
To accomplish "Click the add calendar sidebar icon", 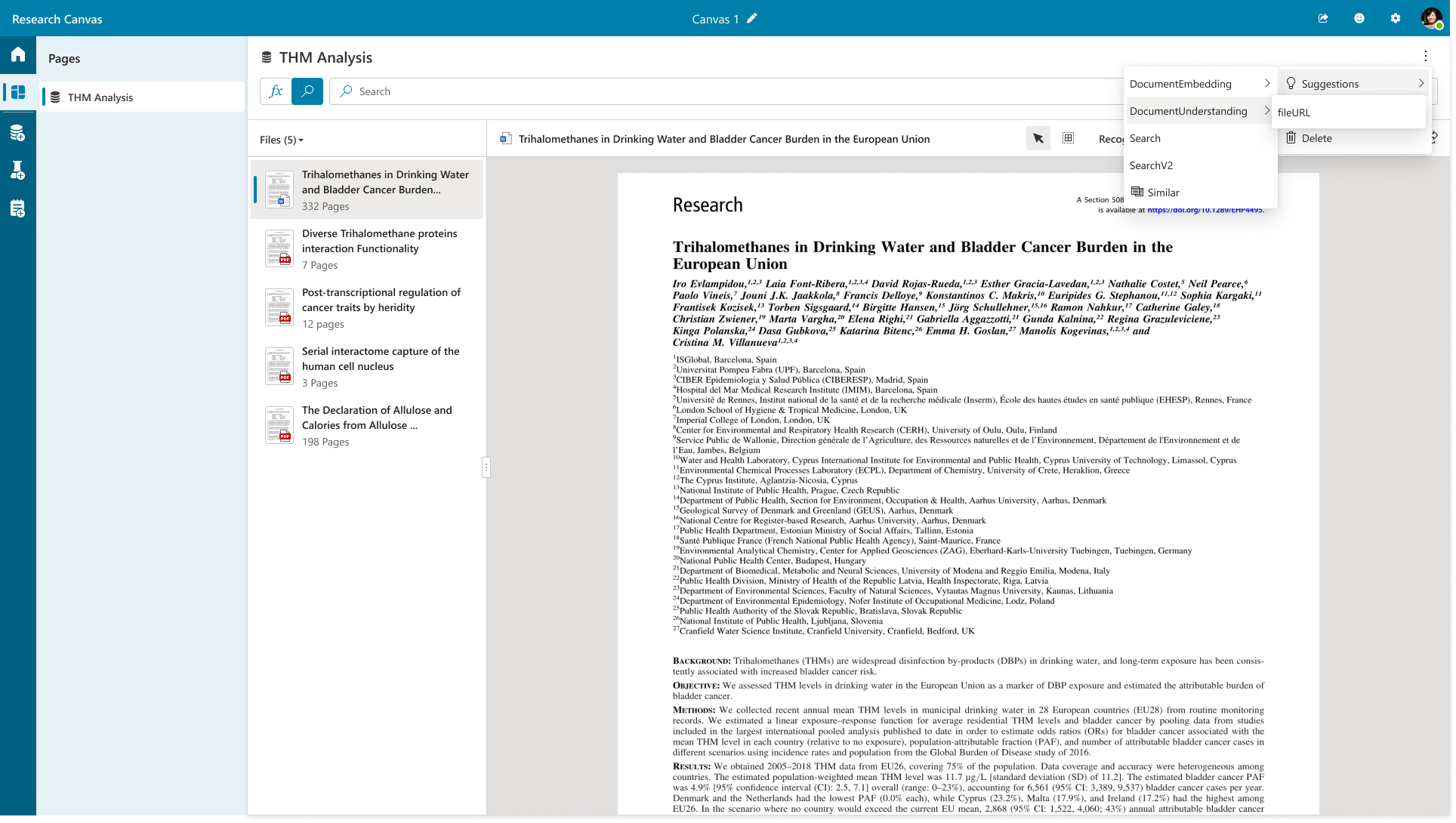I will (18, 209).
